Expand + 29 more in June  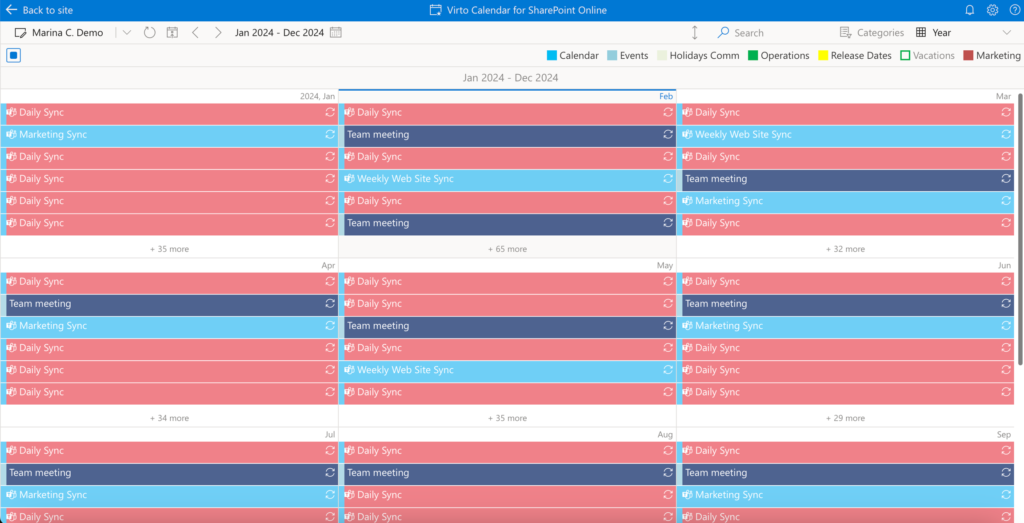coord(845,418)
